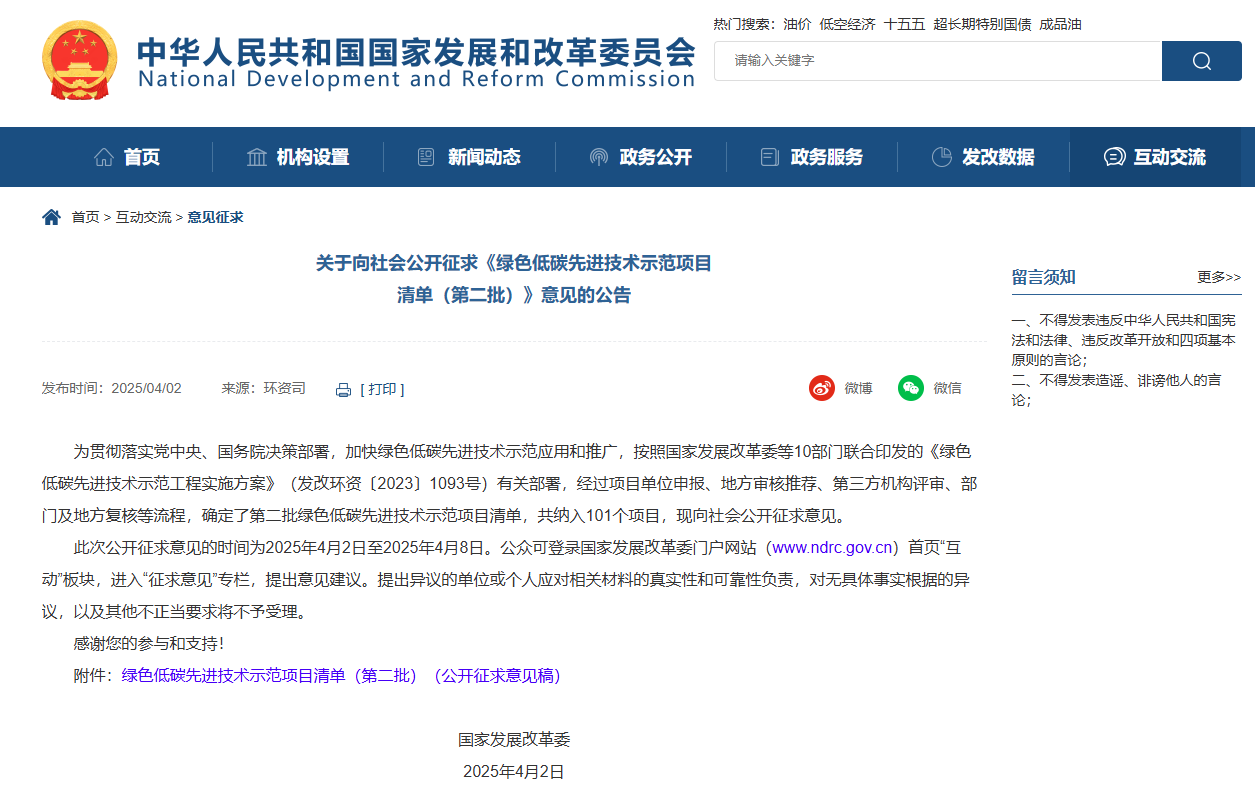Click the 发改数据 pie chart icon

[x=941, y=157]
